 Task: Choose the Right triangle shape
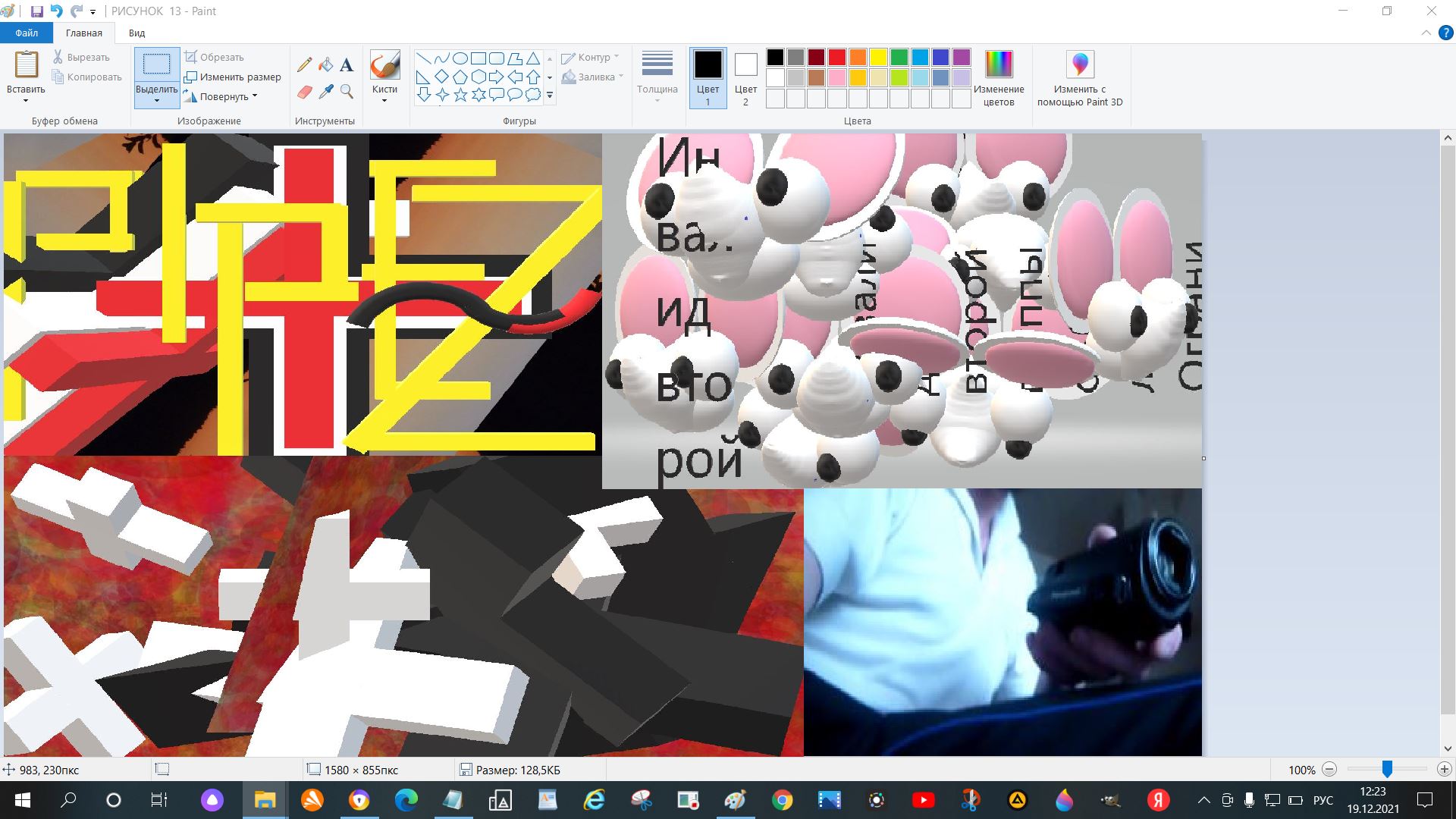tap(424, 77)
